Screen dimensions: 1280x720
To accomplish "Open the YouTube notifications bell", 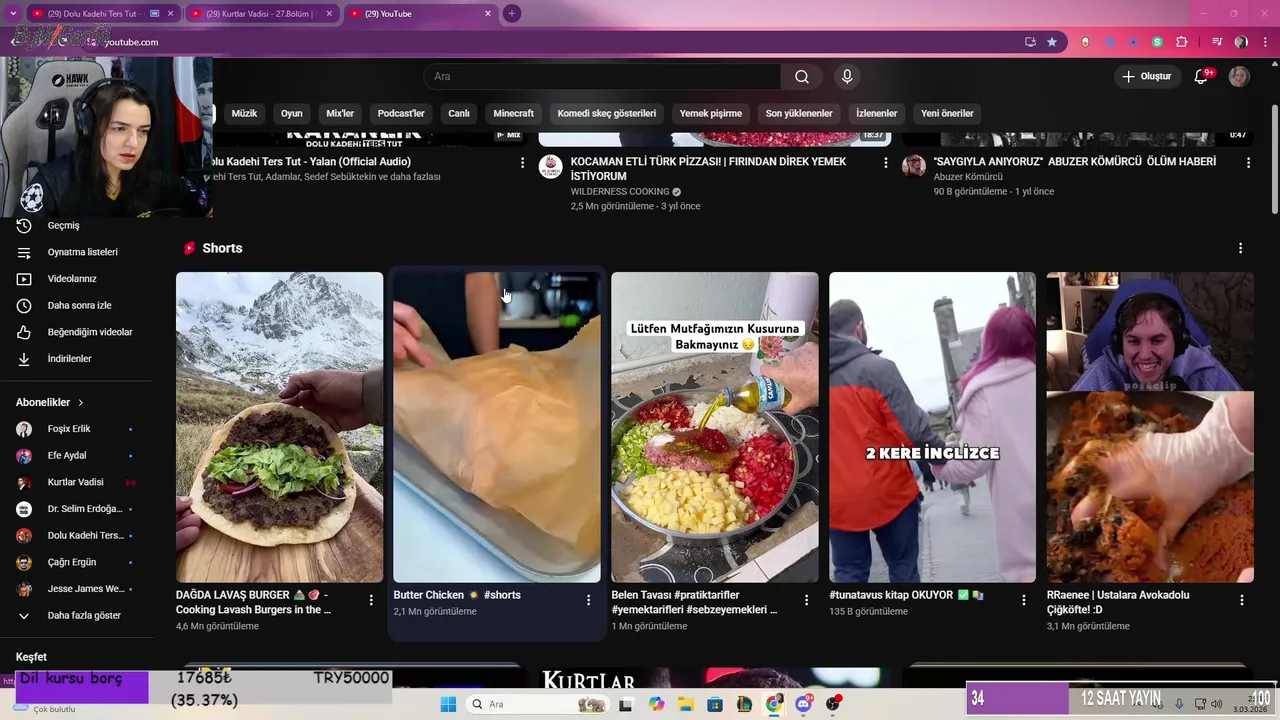I will pos(1202,77).
